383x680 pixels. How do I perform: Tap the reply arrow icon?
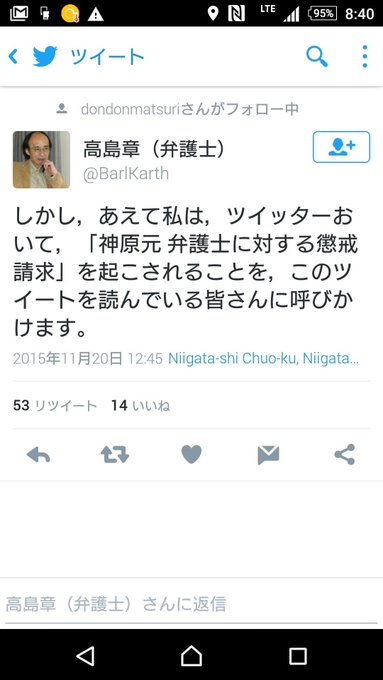tap(38, 455)
